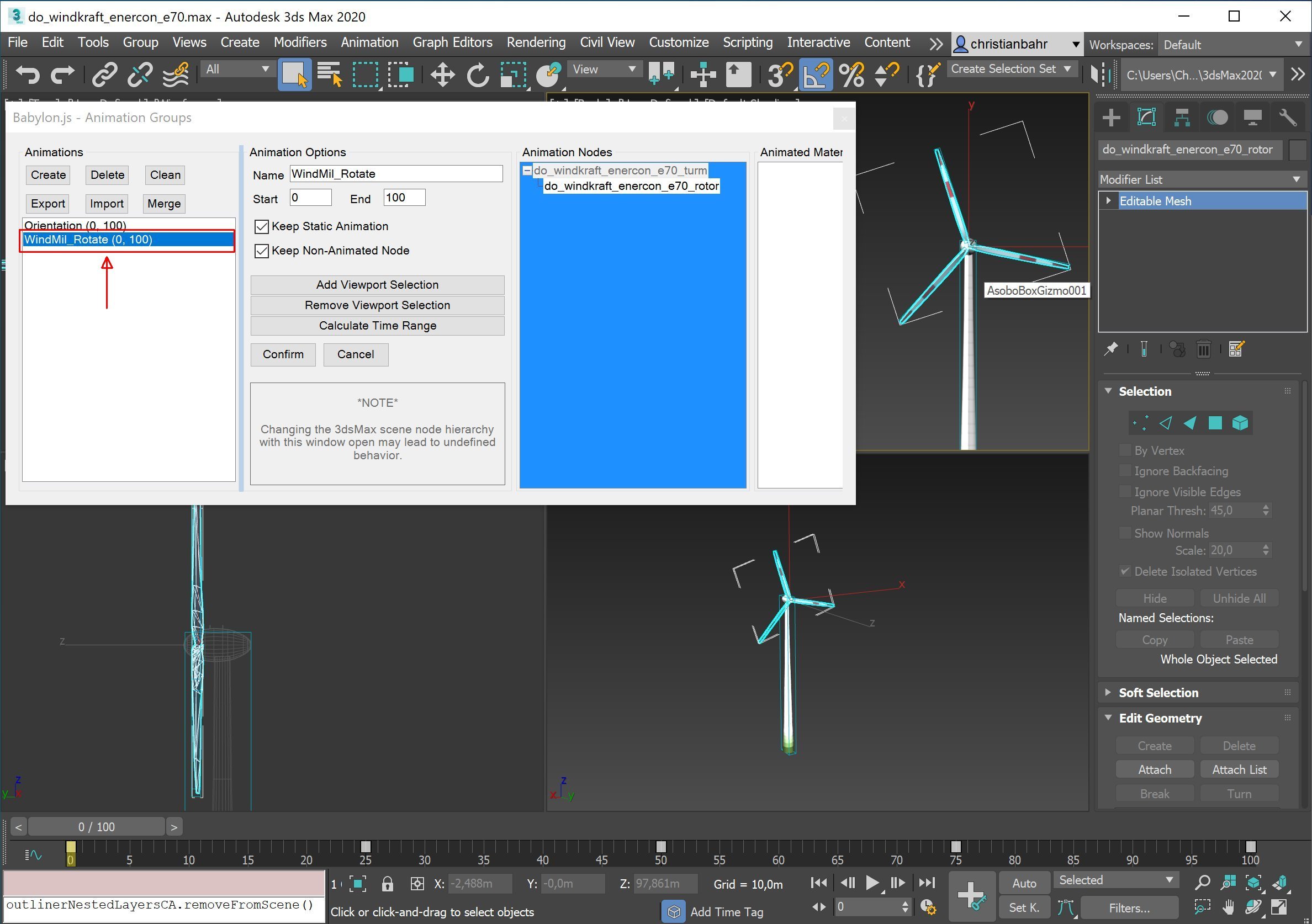Select the Polygon sub-object level icon
Screen dimensions: 1312x924
(x=1215, y=423)
